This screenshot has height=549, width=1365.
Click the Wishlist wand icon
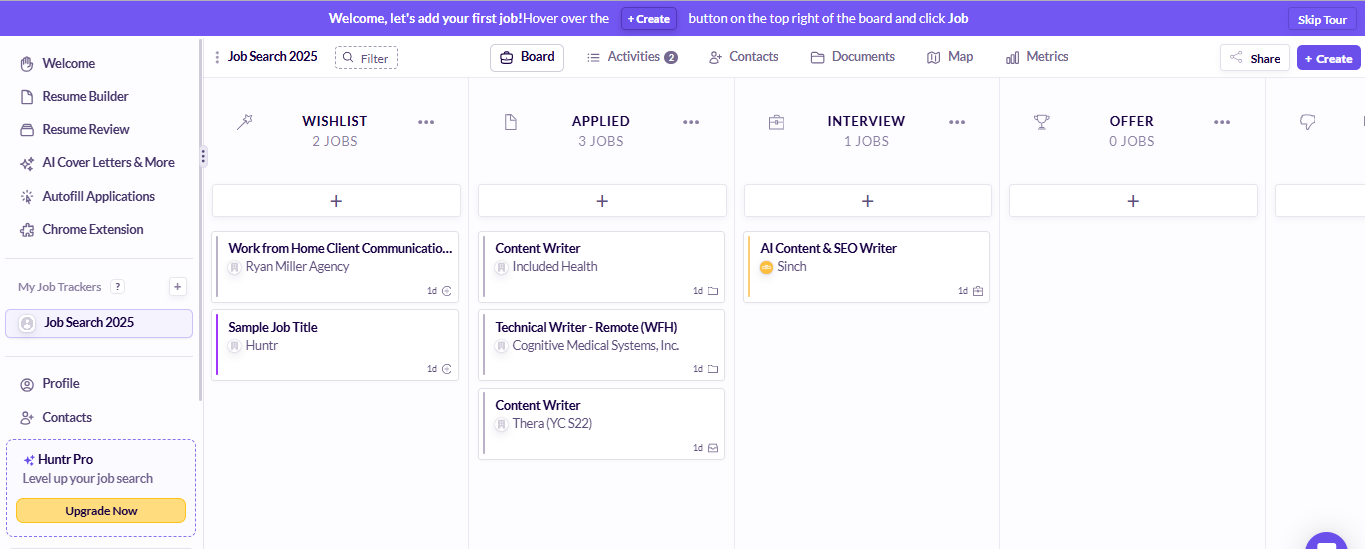point(244,122)
